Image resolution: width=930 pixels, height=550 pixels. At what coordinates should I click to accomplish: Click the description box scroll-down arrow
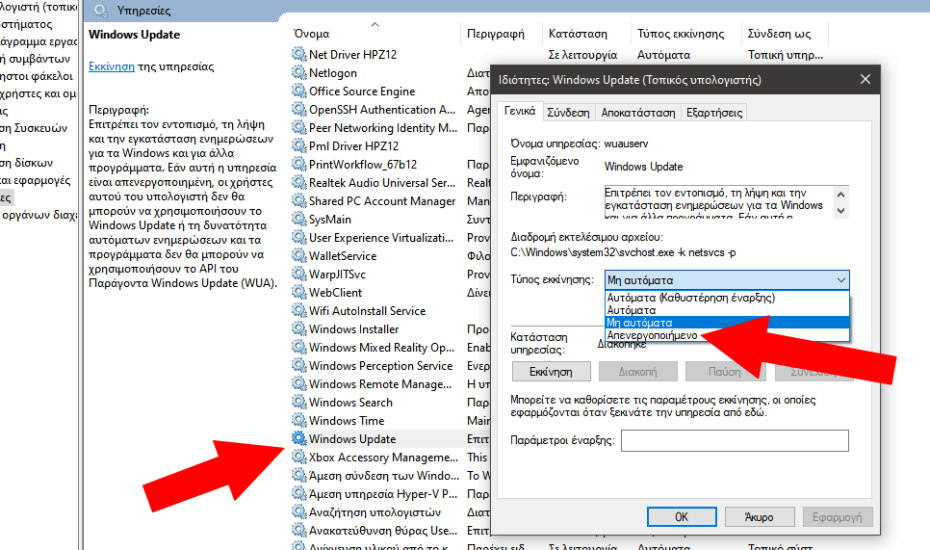[840, 211]
